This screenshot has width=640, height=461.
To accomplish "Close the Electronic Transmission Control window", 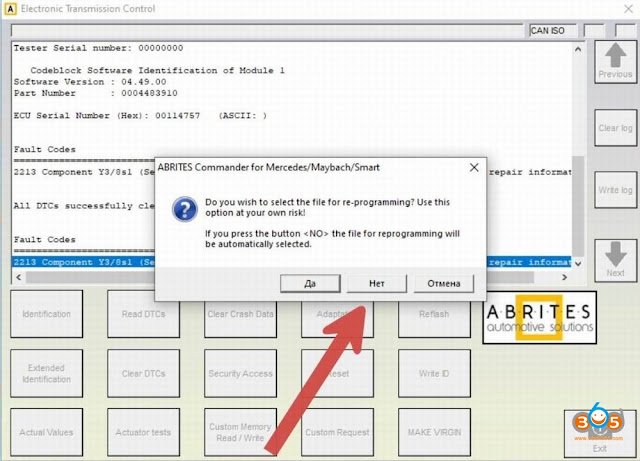I will [x=629, y=9].
